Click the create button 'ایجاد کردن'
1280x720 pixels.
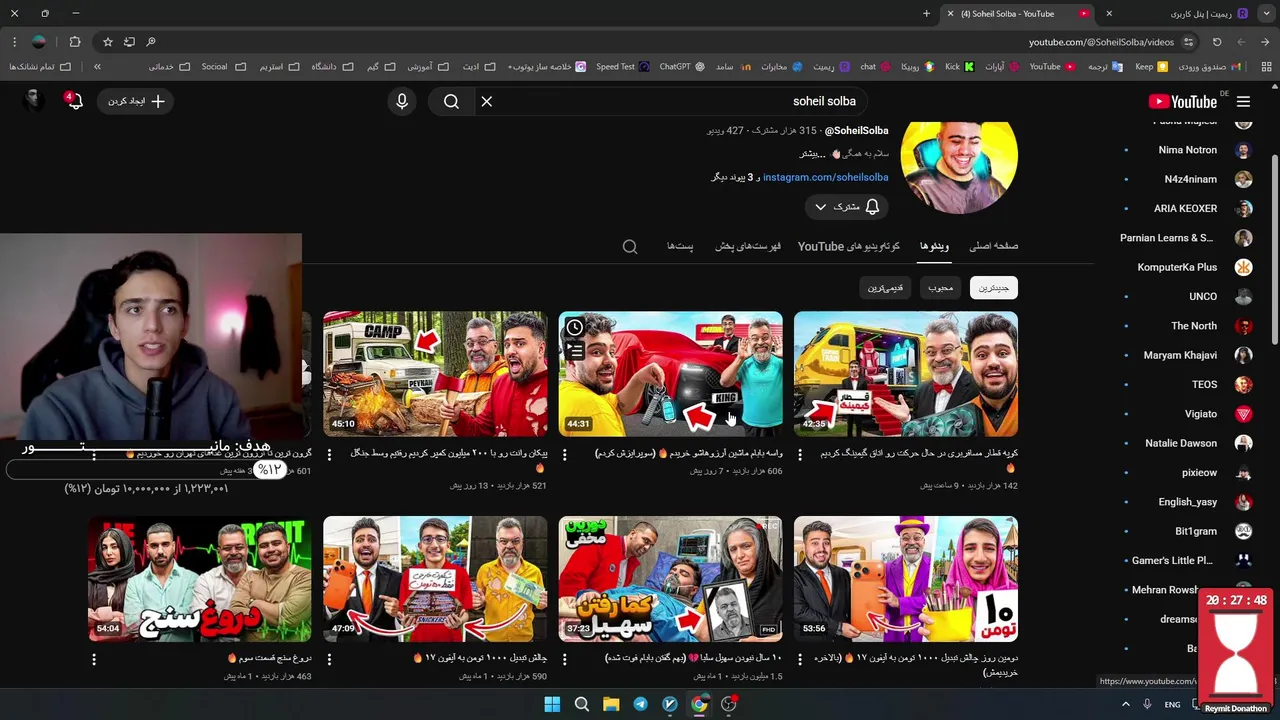tap(136, 101)
